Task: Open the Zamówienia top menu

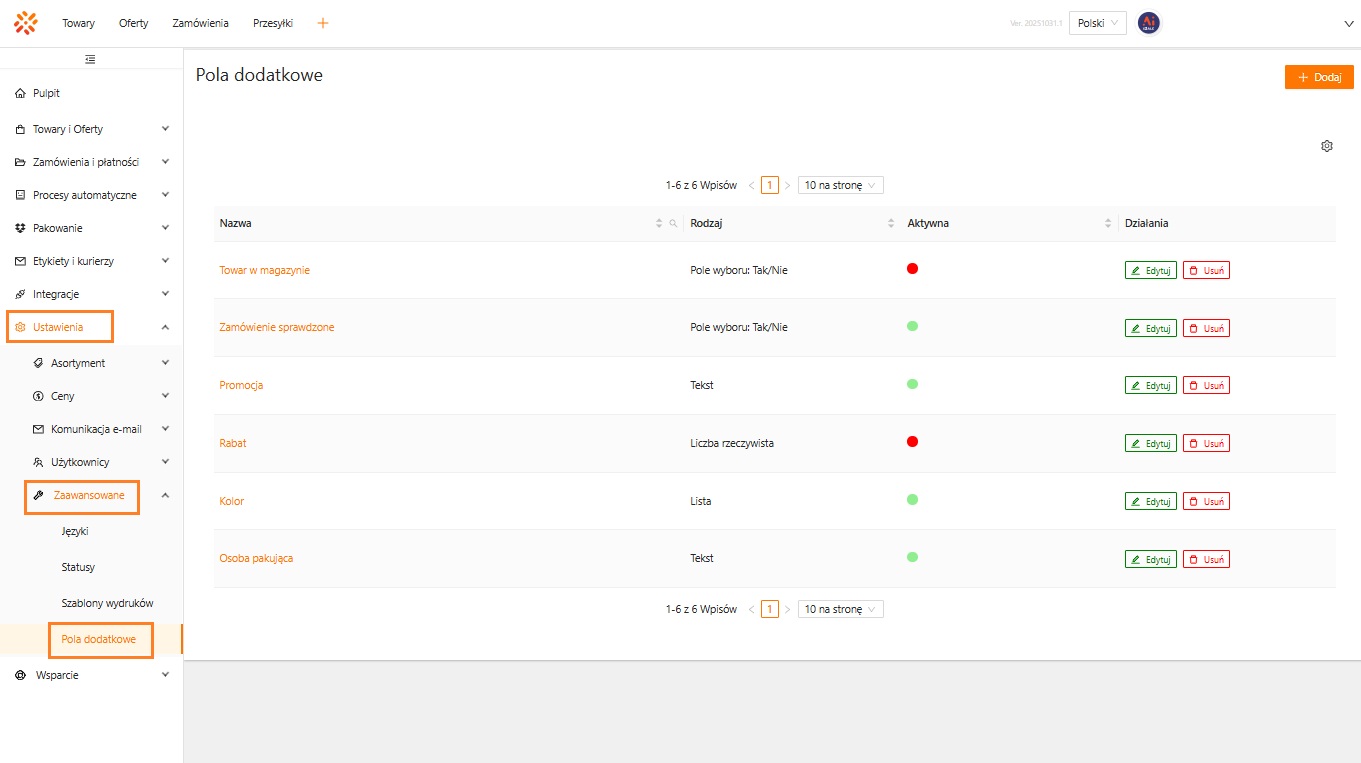Action: 200,23
